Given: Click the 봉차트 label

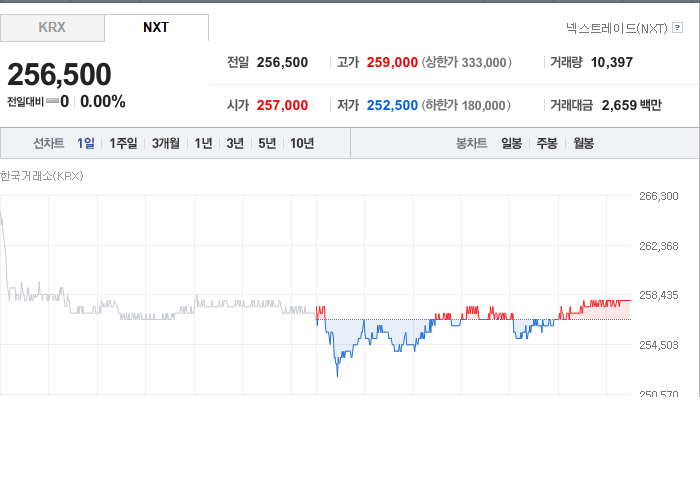Looking at the screenshot, I should (471, 143).
